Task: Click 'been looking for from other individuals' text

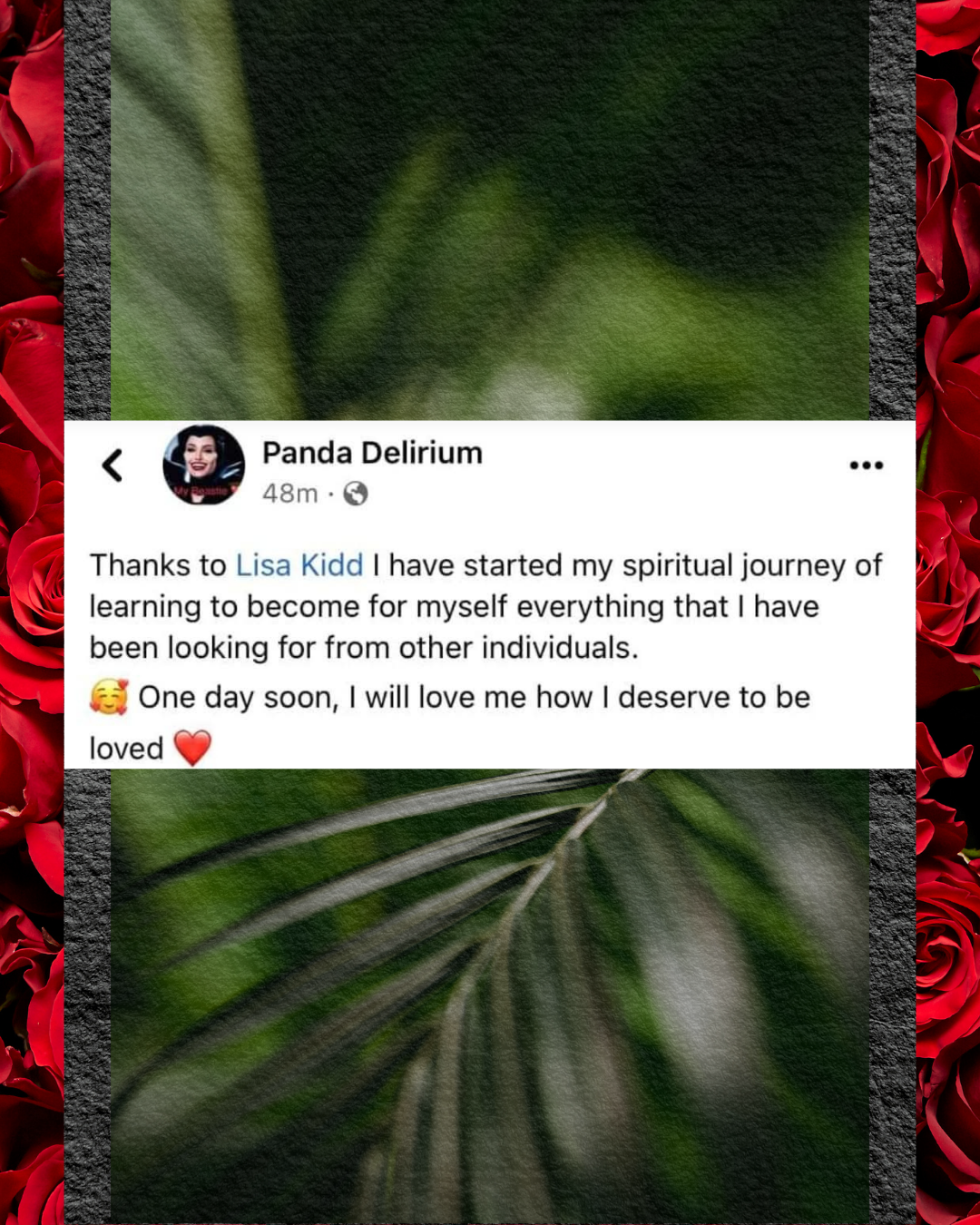Action: point(364,648)
